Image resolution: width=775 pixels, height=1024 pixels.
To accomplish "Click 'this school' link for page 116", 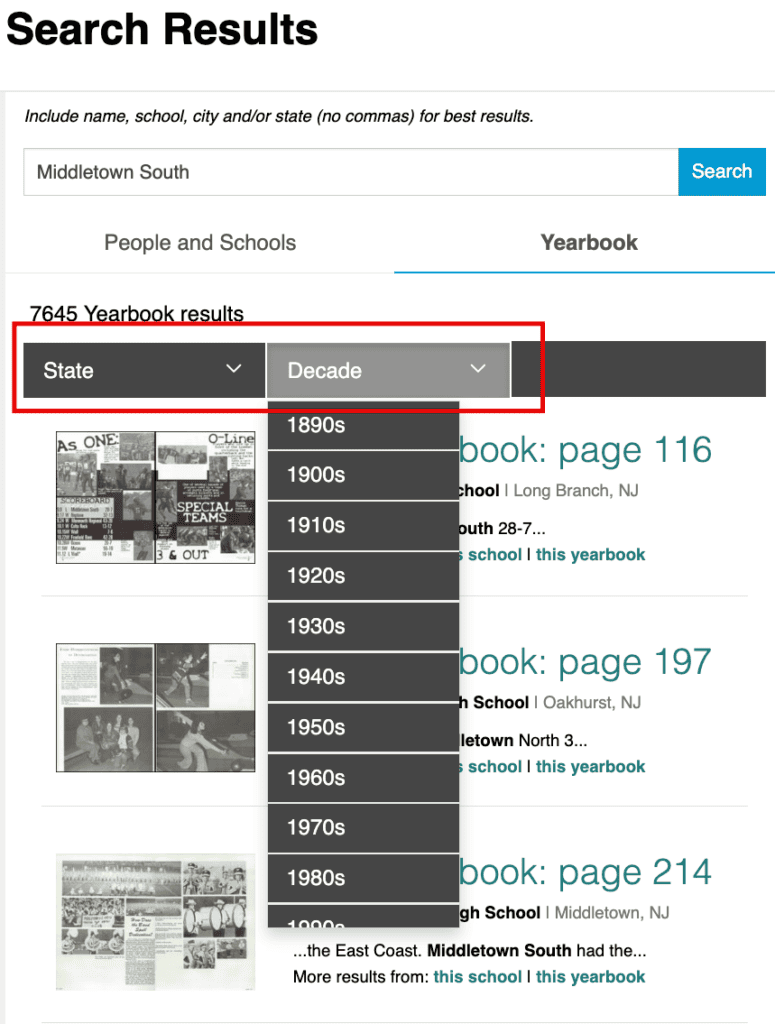I will [490, 554].
